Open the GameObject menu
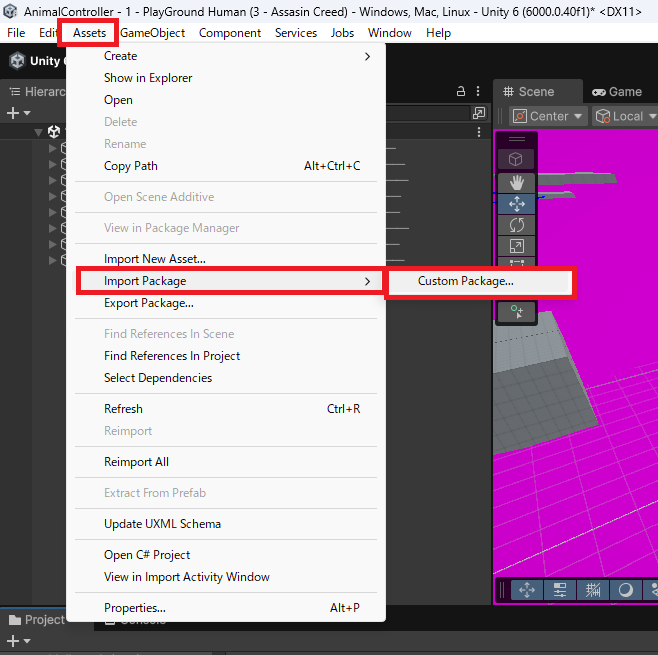Viewport: 658px width, 655px height. pos(152,33)
